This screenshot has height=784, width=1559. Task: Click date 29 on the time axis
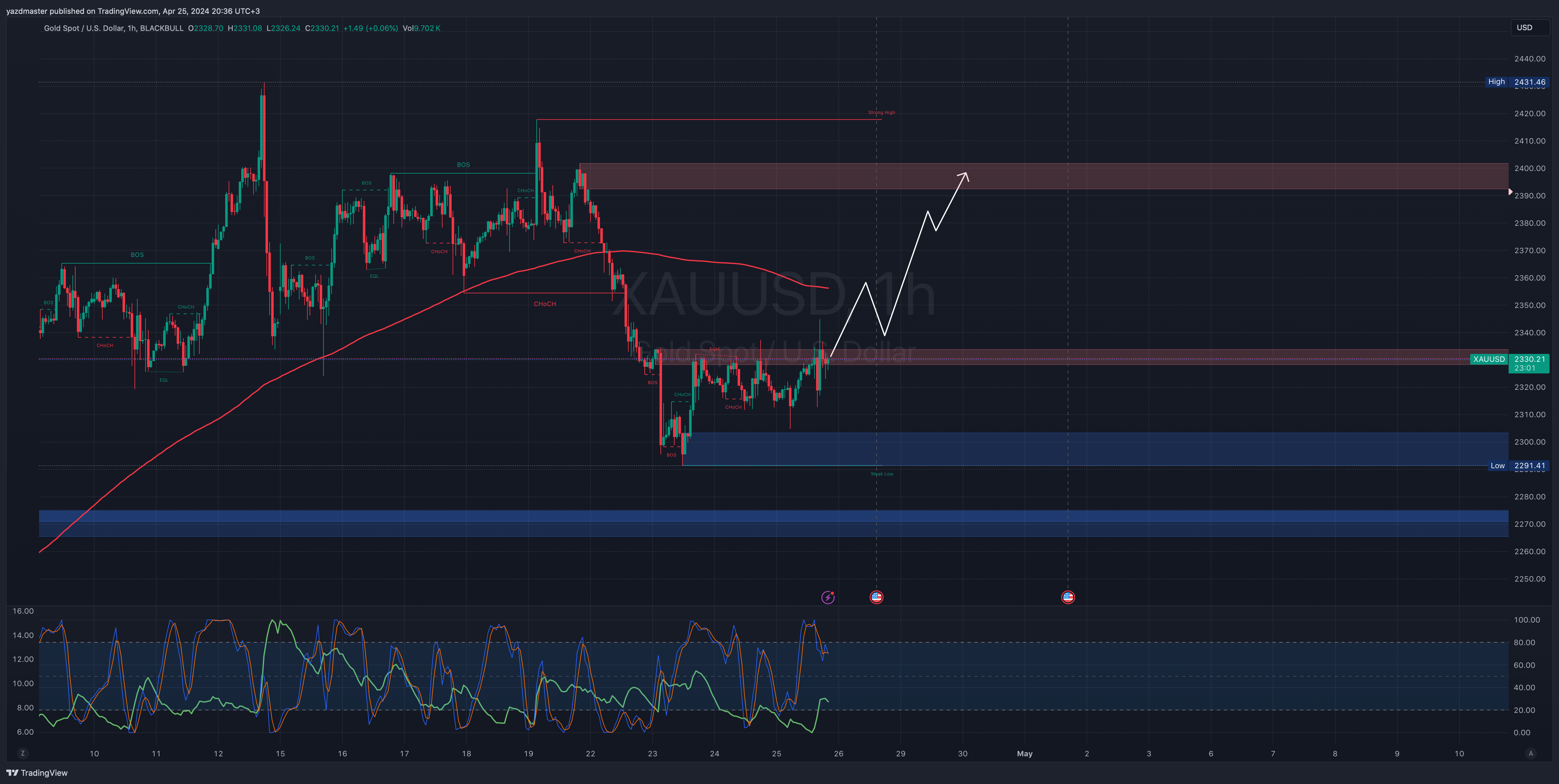point(900,754)
